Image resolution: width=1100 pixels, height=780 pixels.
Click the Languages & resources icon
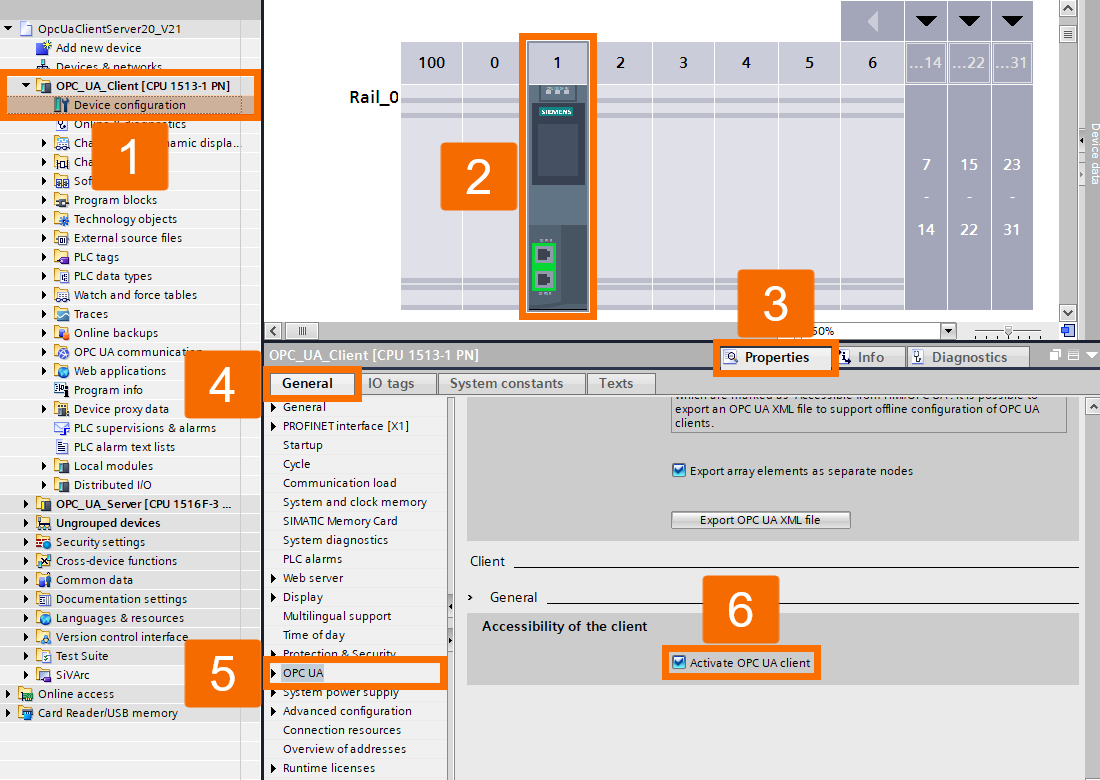43,618
